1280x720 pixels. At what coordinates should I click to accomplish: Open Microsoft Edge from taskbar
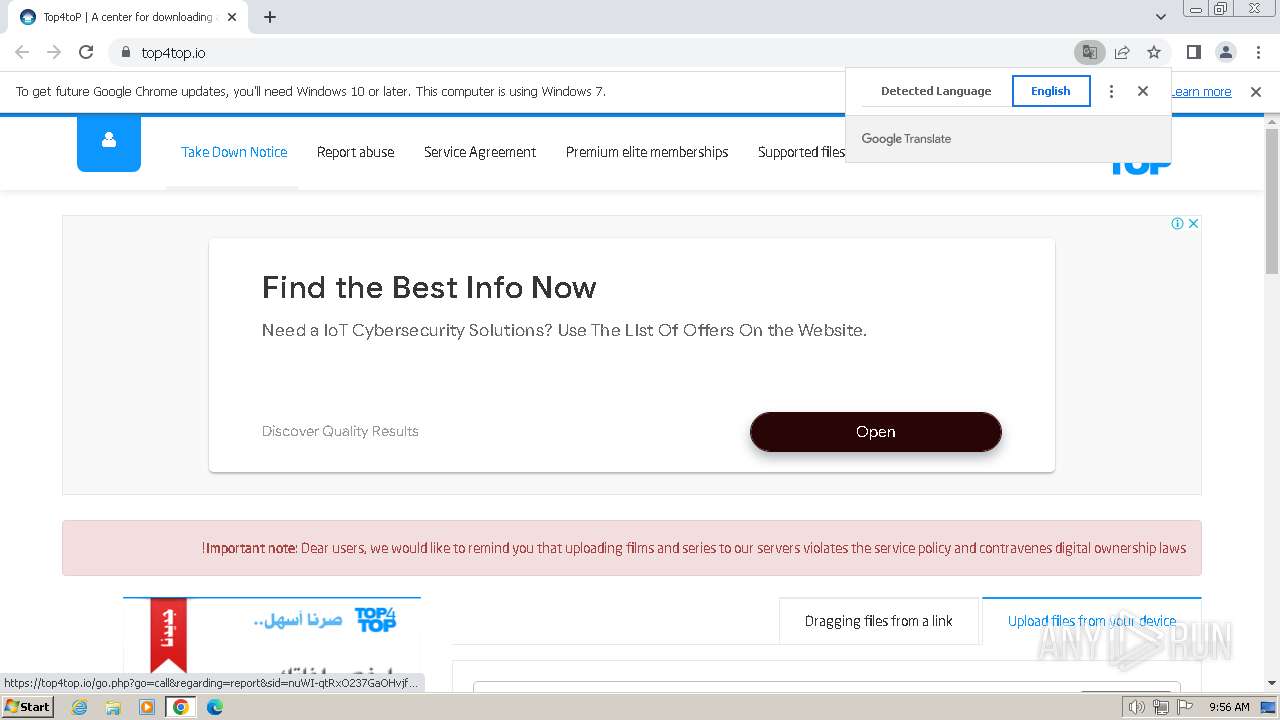coord(214,707)
